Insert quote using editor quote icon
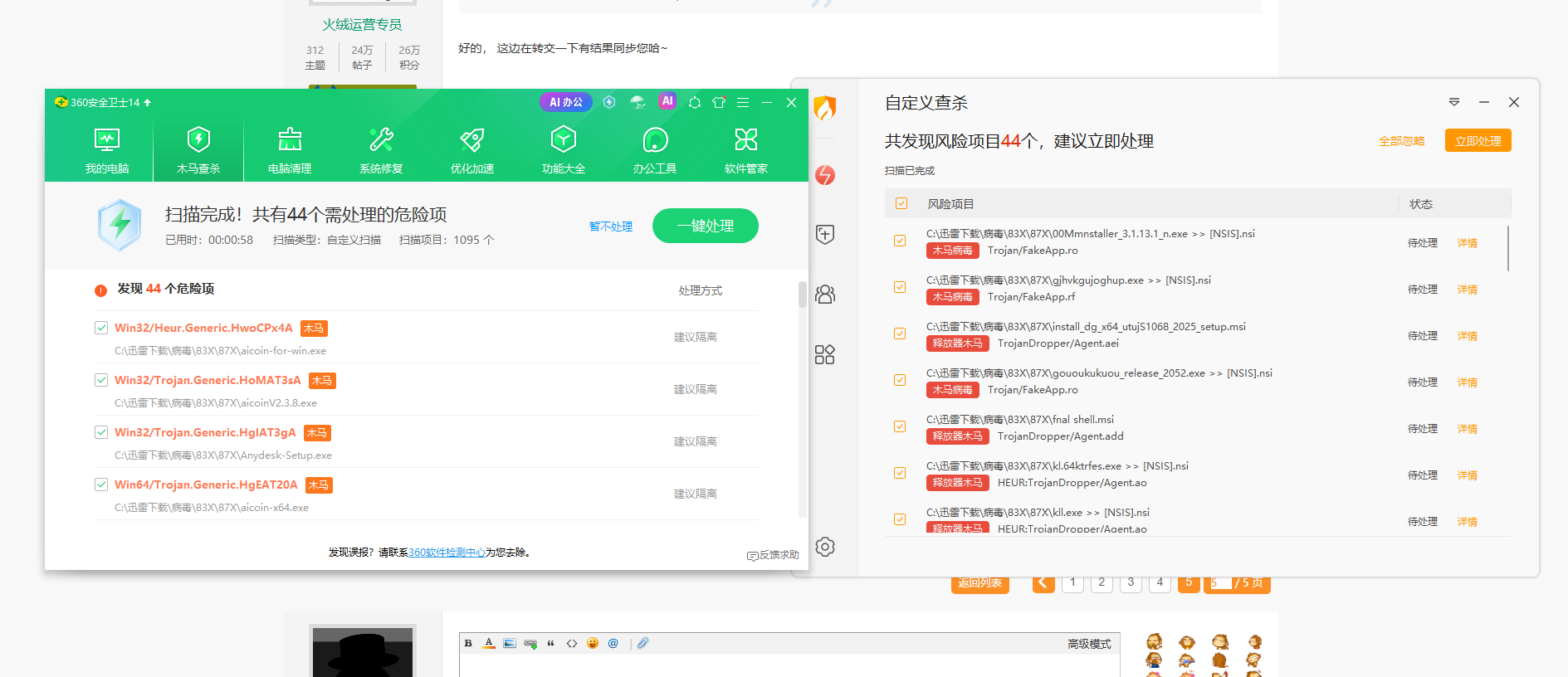This screenshot has height=677, width=1568. click(550, 643)
